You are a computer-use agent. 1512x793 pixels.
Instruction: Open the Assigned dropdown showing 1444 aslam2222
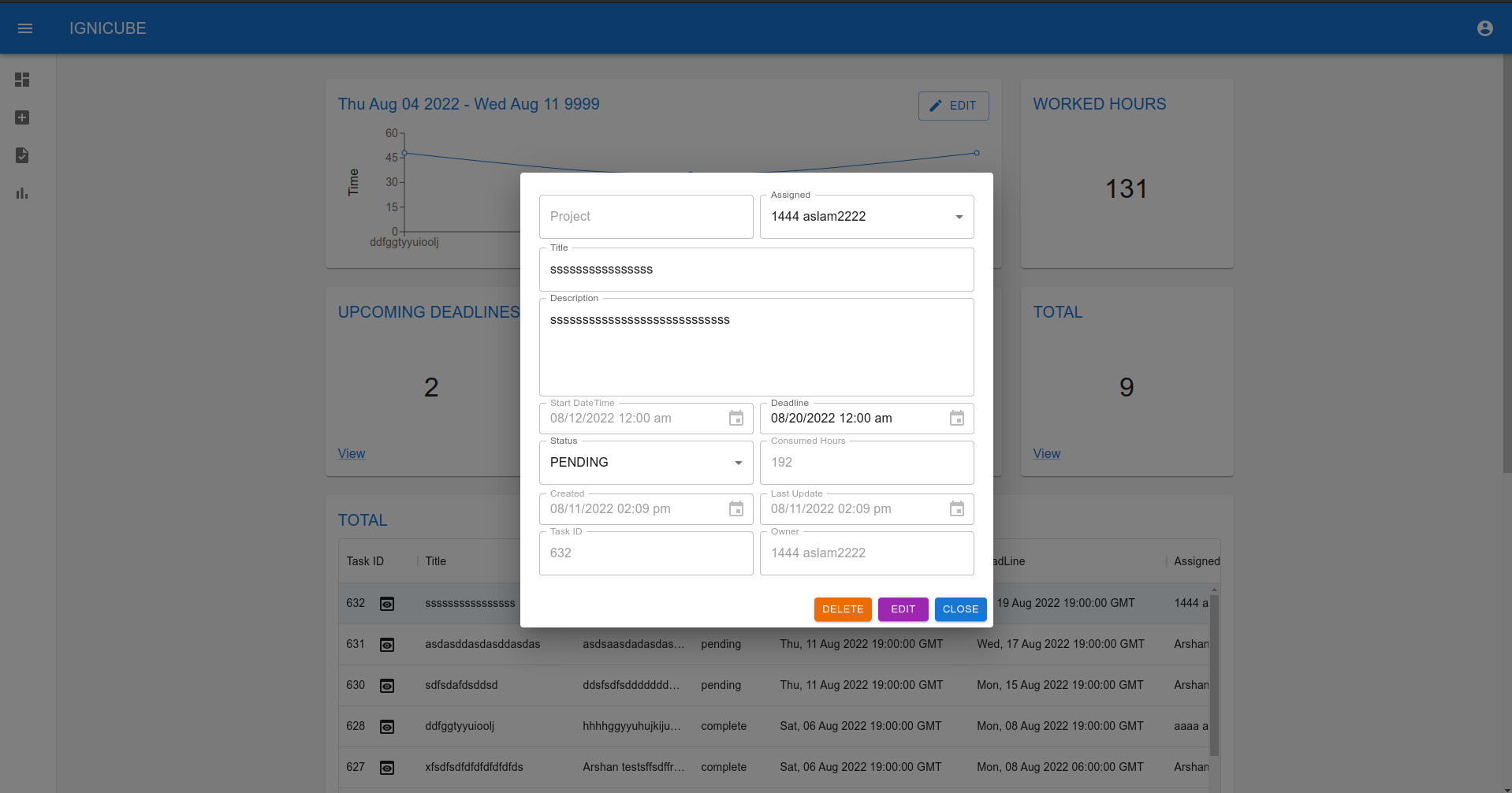(958, 216)
